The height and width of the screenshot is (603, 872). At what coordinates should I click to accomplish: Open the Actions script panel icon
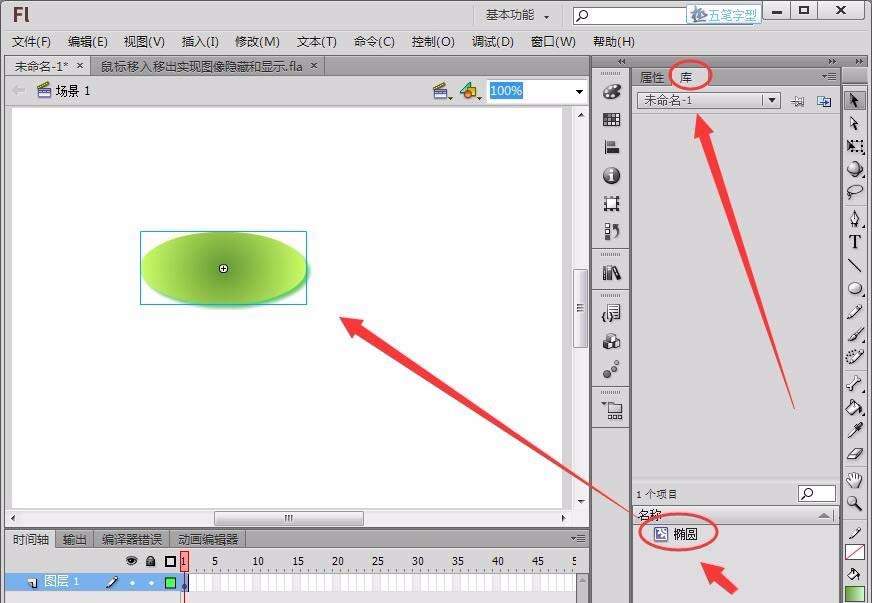point(612,313)
